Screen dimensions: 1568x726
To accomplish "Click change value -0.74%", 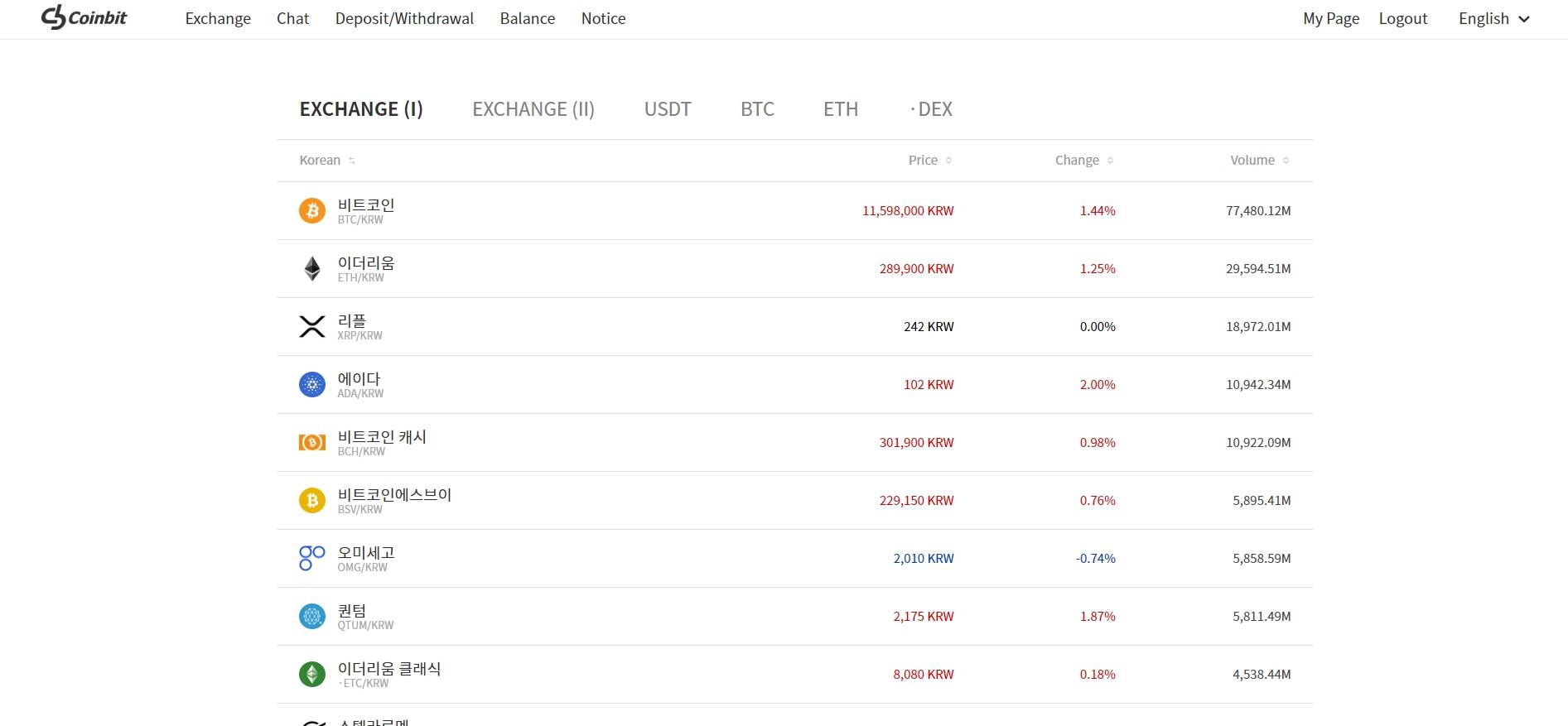I will 1095,559.
